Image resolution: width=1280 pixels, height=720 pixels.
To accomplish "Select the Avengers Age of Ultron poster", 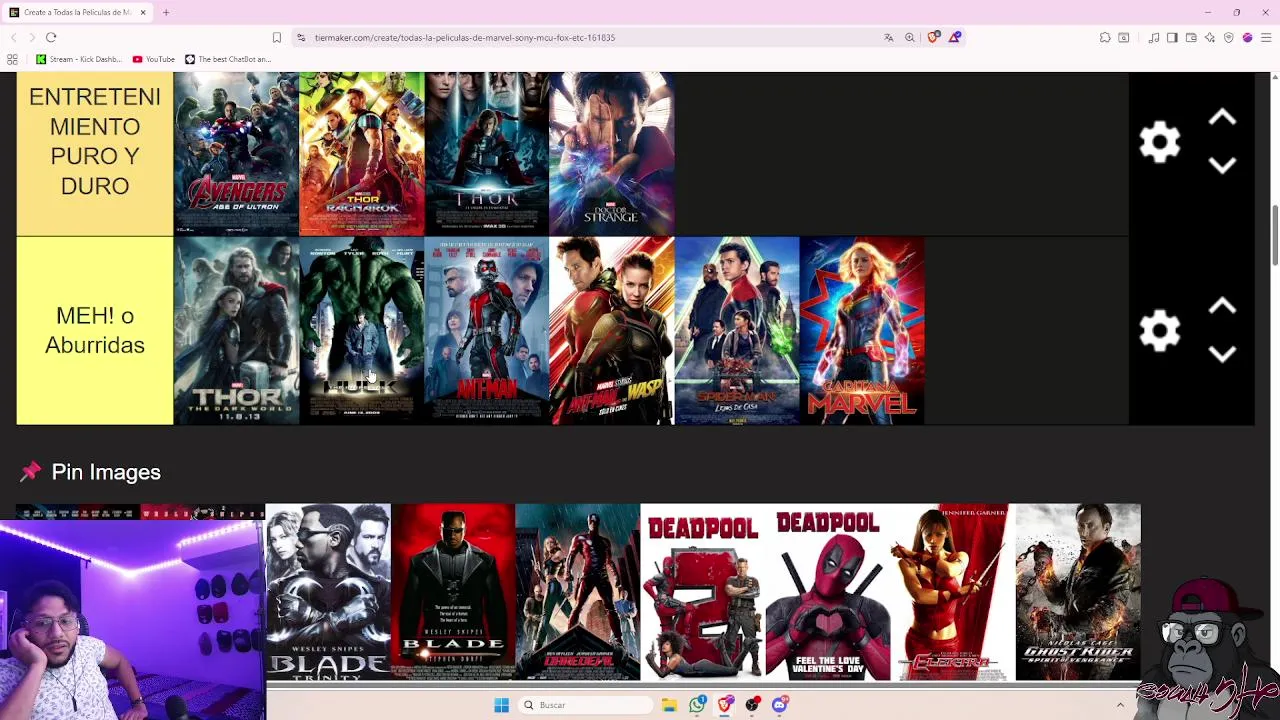I will 236,153.
